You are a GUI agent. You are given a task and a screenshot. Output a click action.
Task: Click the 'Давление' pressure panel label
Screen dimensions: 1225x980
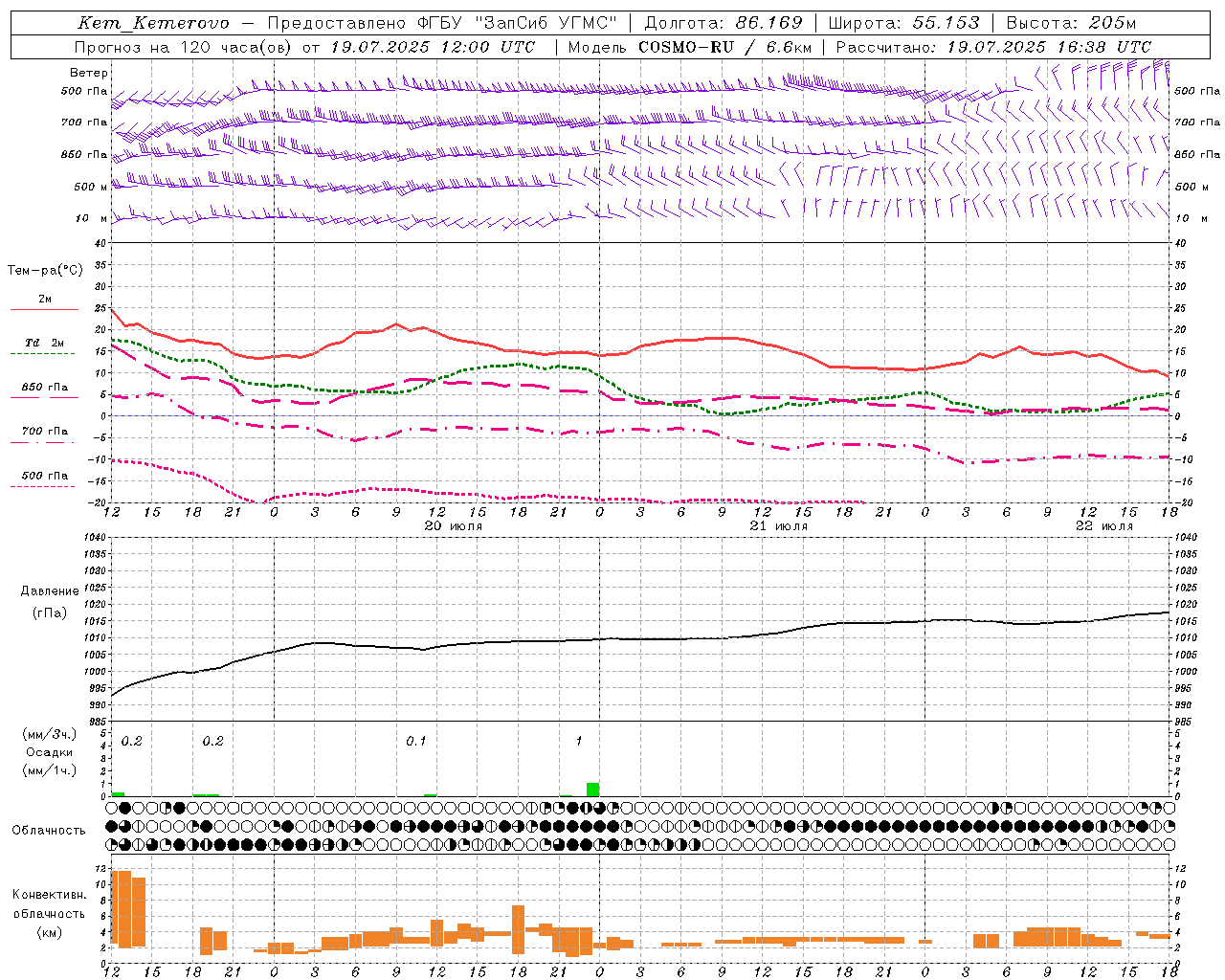(x=50, y=591)
